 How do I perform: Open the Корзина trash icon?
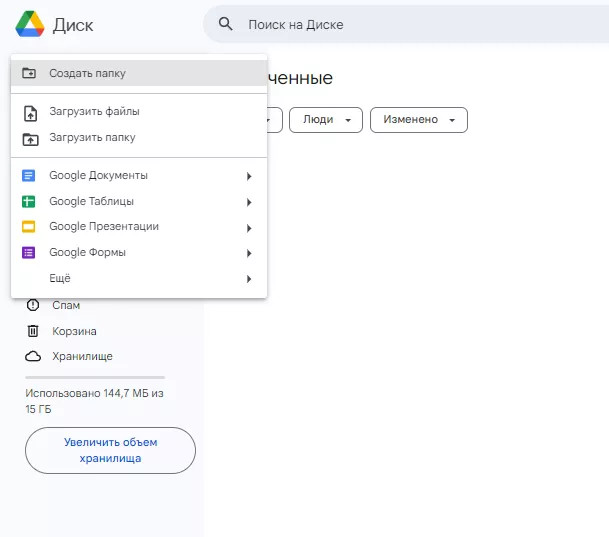point(33,331)
